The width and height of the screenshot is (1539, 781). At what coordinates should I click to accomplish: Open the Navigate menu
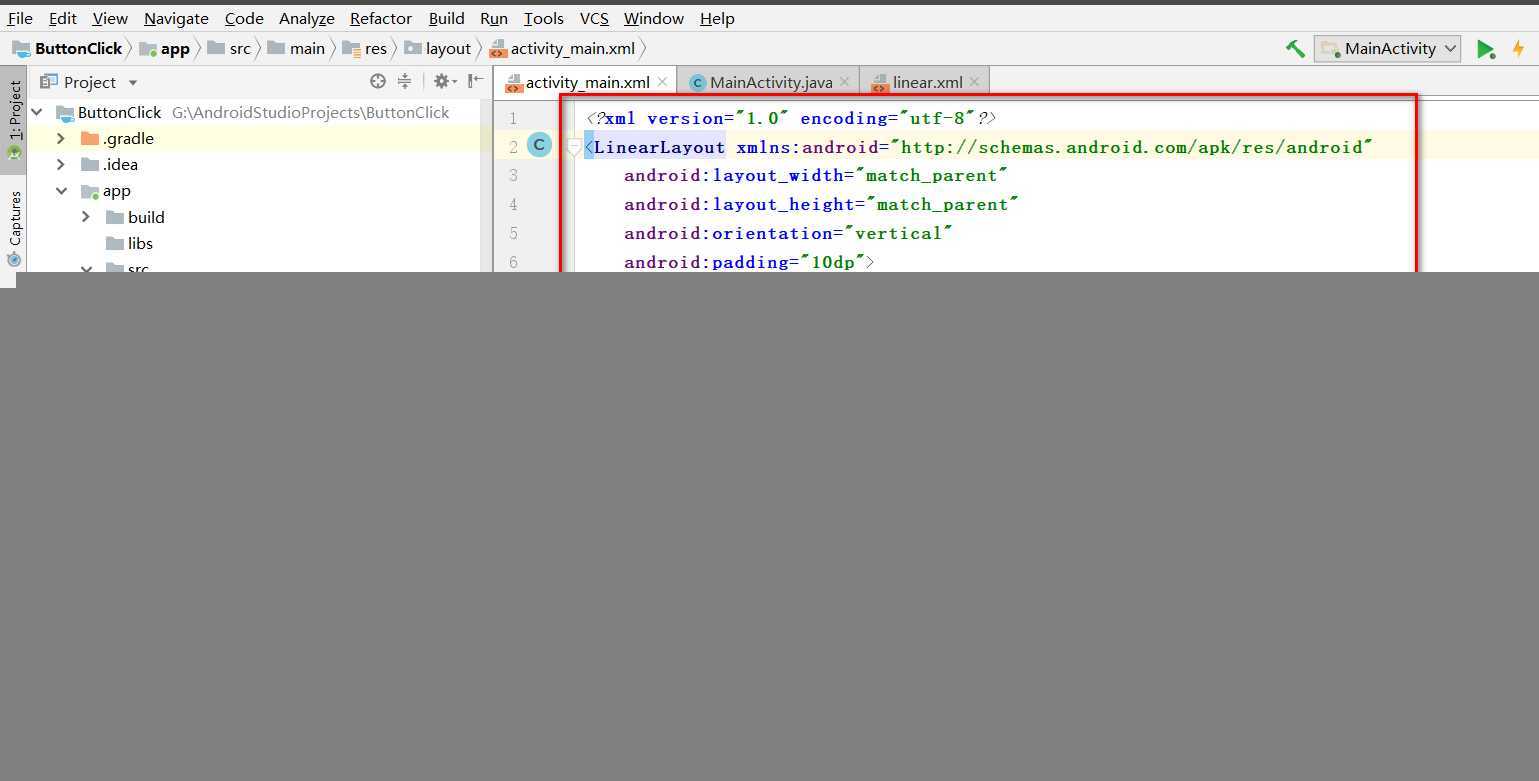pos(176,18)
